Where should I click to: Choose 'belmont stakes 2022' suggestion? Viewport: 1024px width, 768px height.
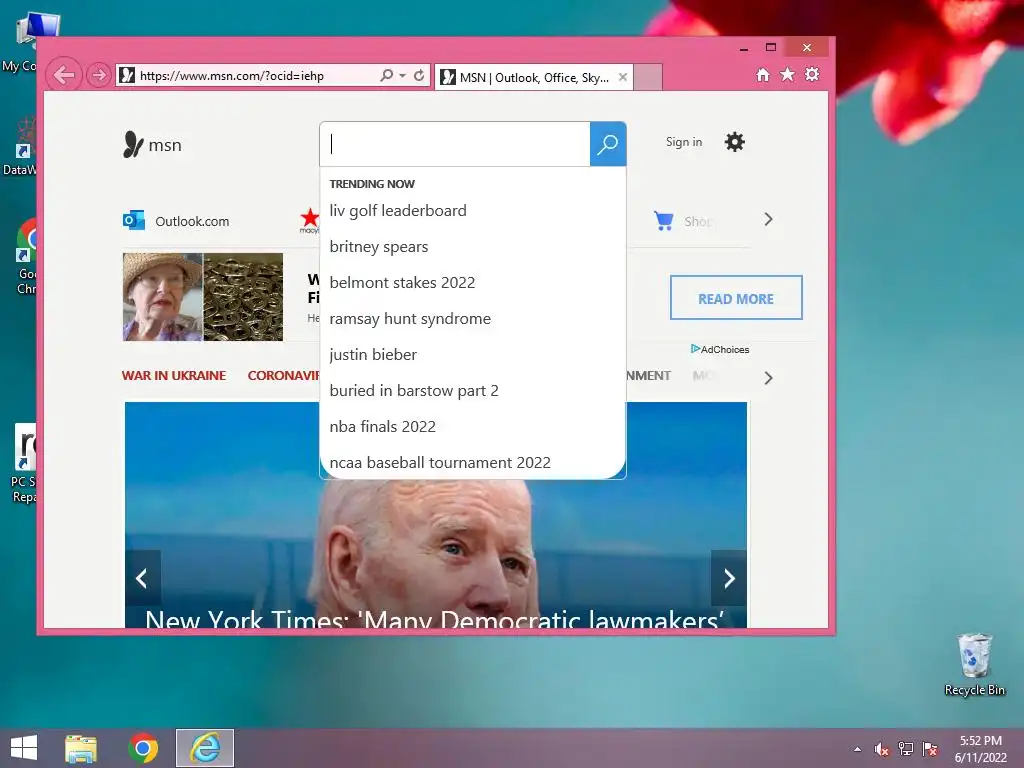[402, 283]
